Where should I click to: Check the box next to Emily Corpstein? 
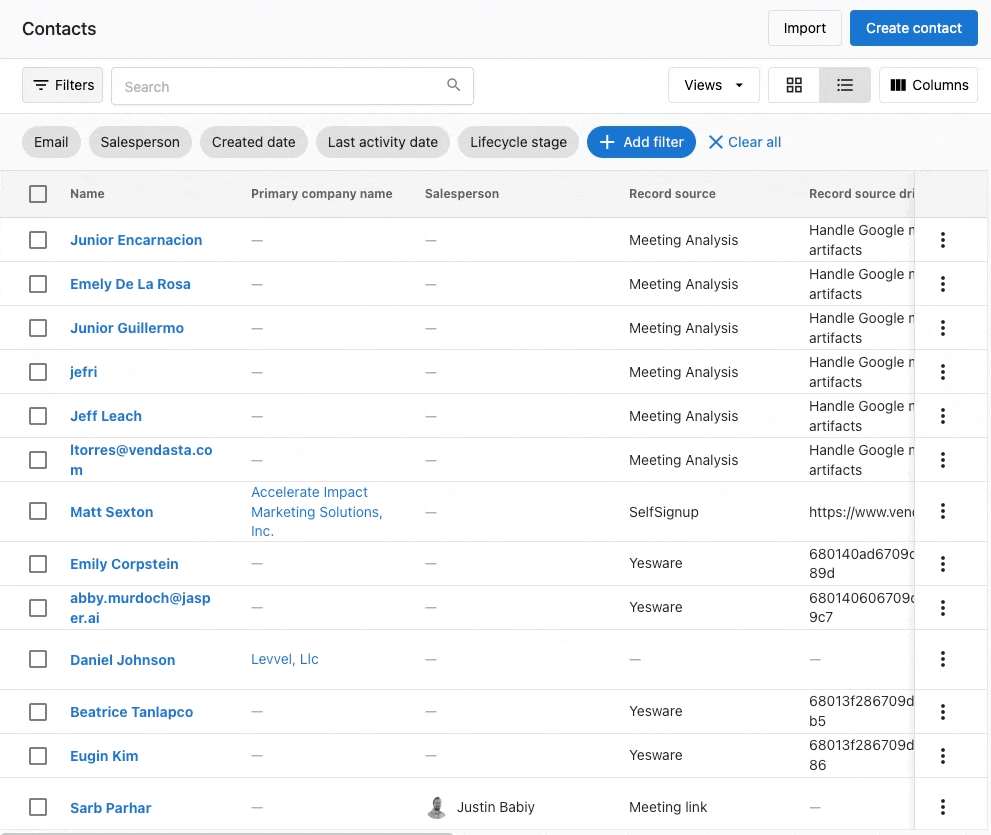coord(38,564)
